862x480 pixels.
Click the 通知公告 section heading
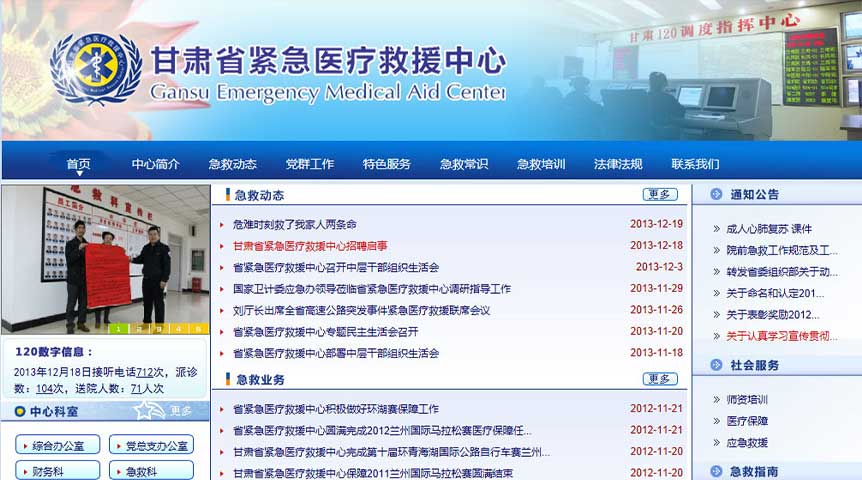754,194
